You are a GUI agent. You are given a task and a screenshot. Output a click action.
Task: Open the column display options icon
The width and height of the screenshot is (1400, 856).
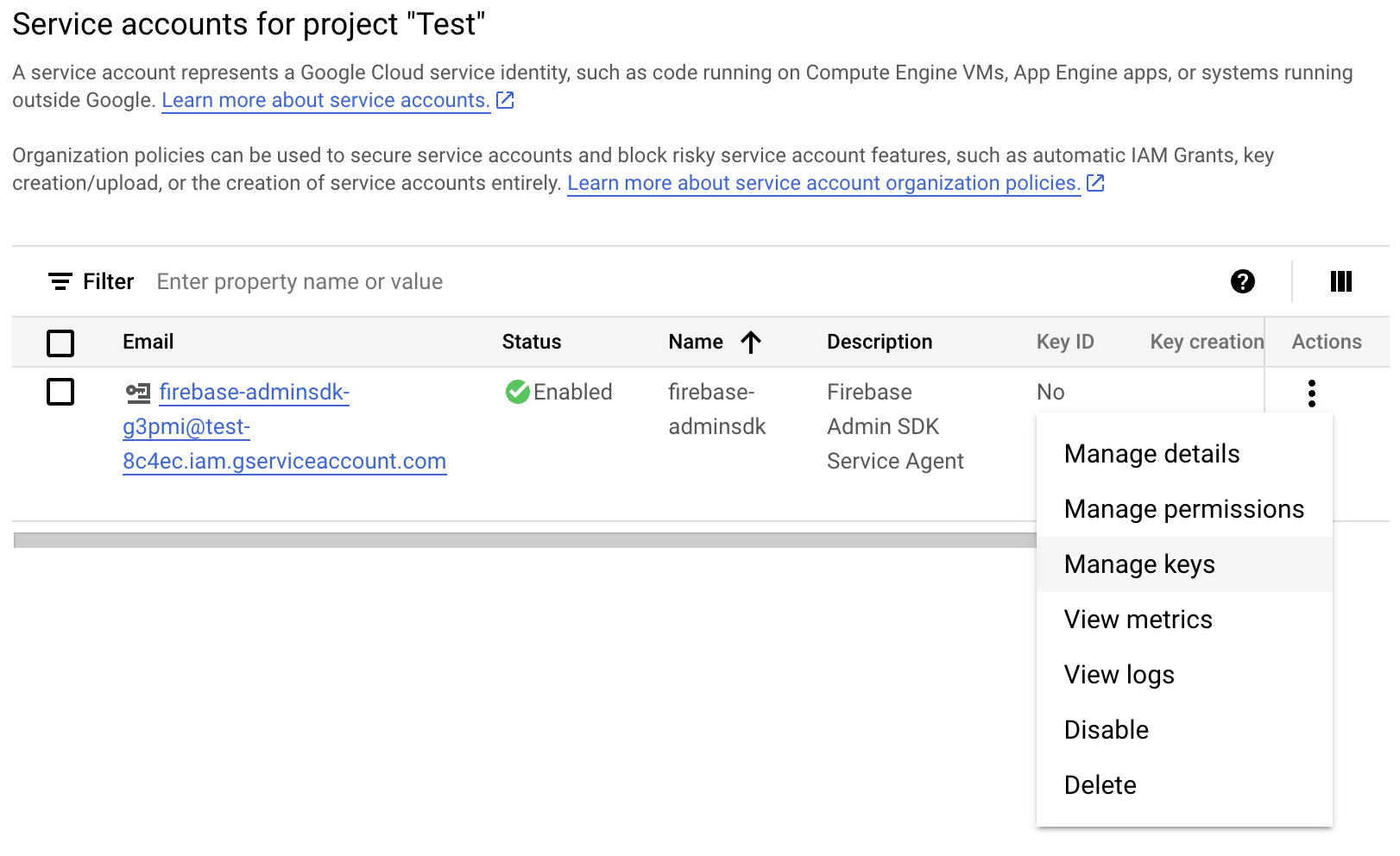click(x=1340, y=281)
